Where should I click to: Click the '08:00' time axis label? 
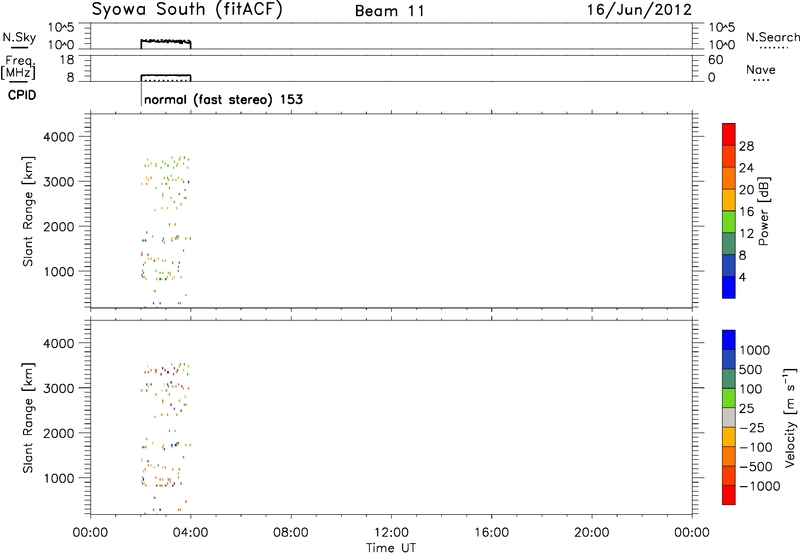(x=291, y=533)
